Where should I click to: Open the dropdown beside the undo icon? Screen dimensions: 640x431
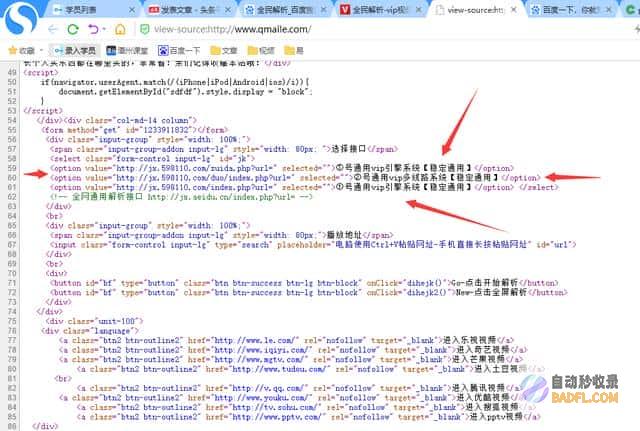(x=104, y=29)
